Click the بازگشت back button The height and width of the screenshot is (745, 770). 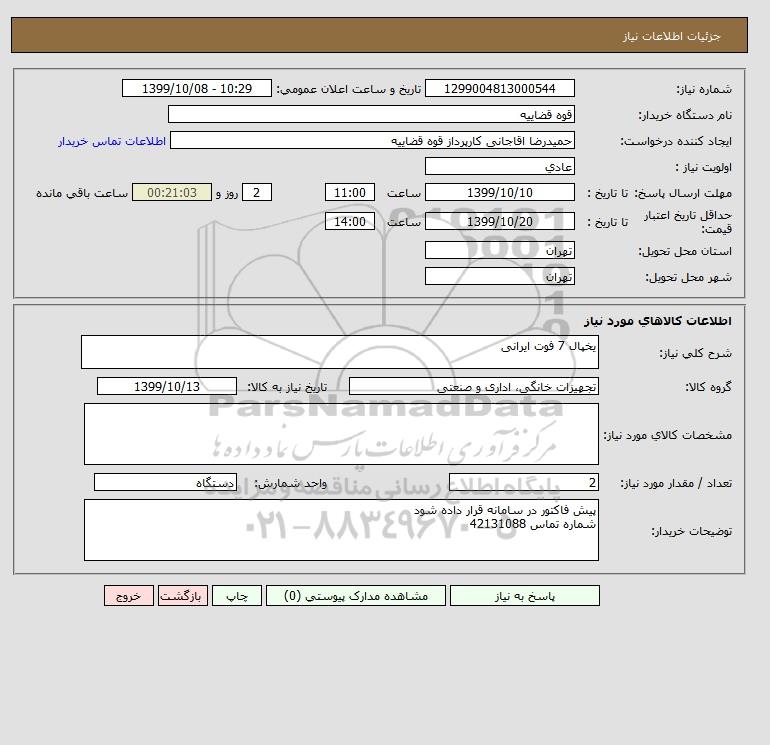(x=183, y=595)
